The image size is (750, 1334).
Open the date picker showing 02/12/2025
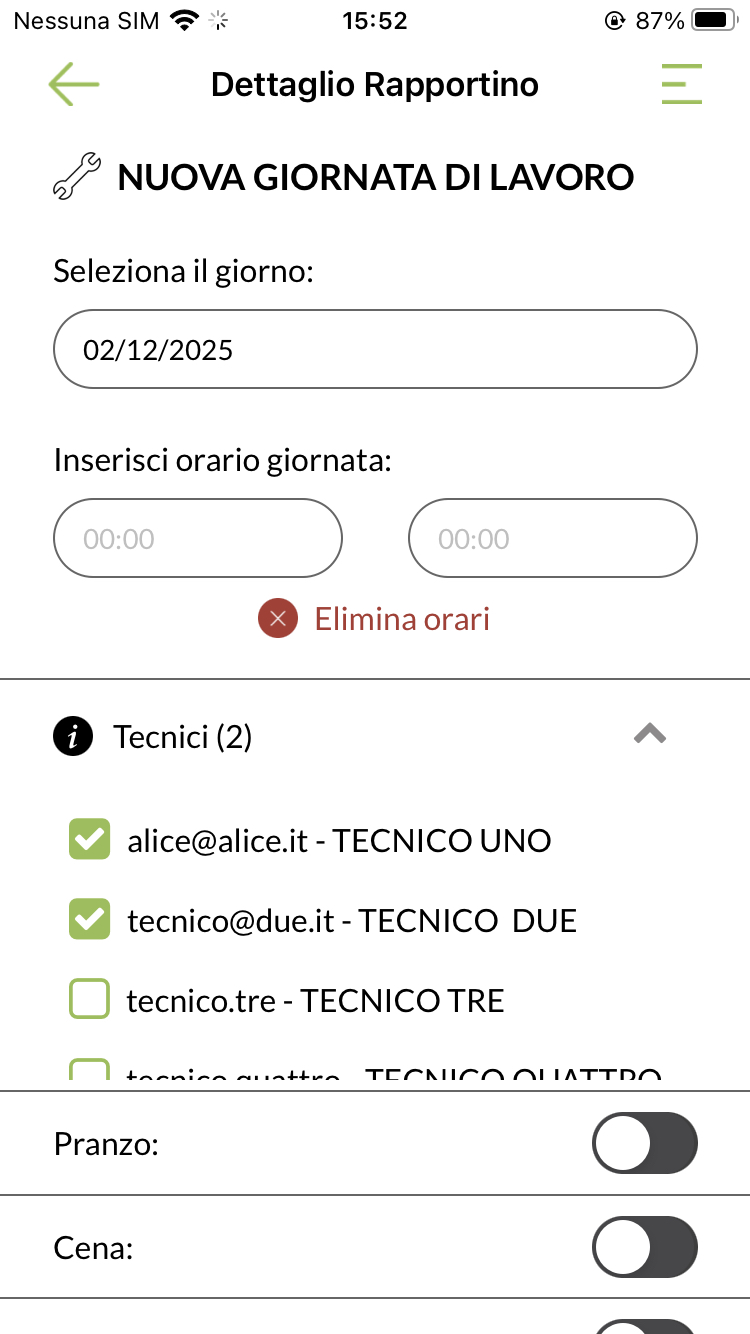click(375, 349)
